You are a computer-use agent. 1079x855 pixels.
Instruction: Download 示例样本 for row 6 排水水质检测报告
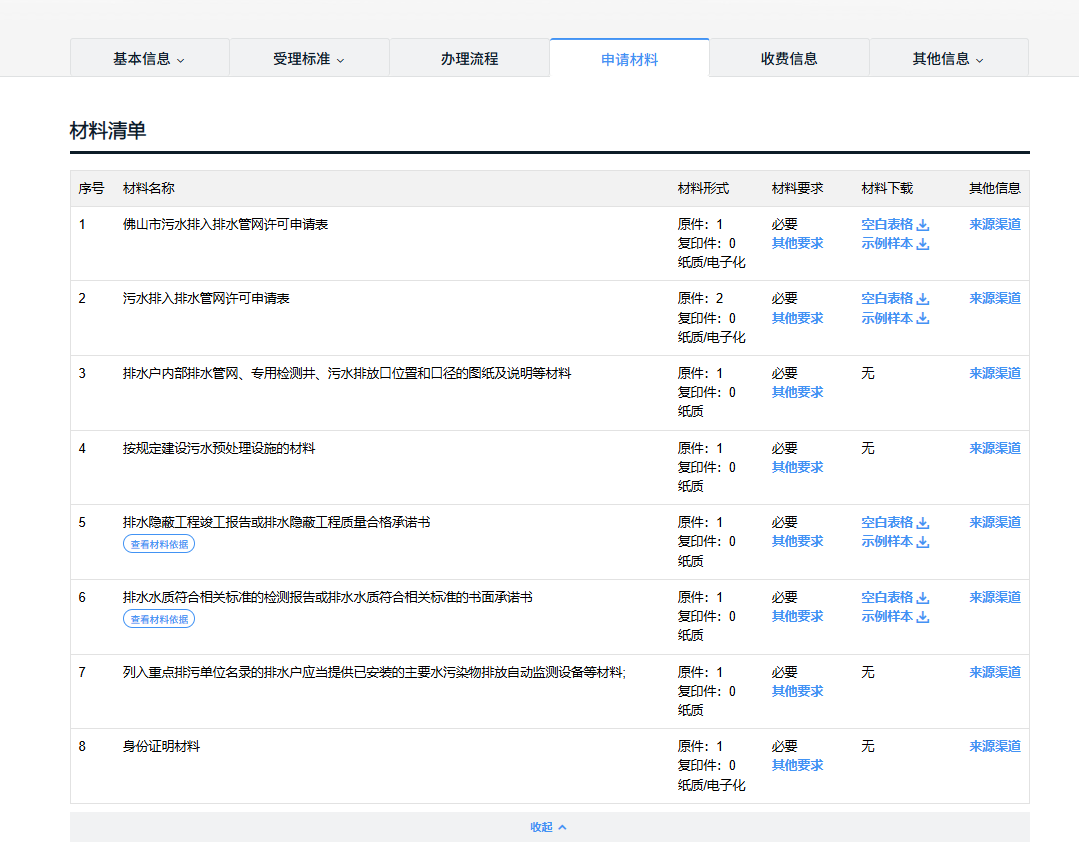(895, 616)
